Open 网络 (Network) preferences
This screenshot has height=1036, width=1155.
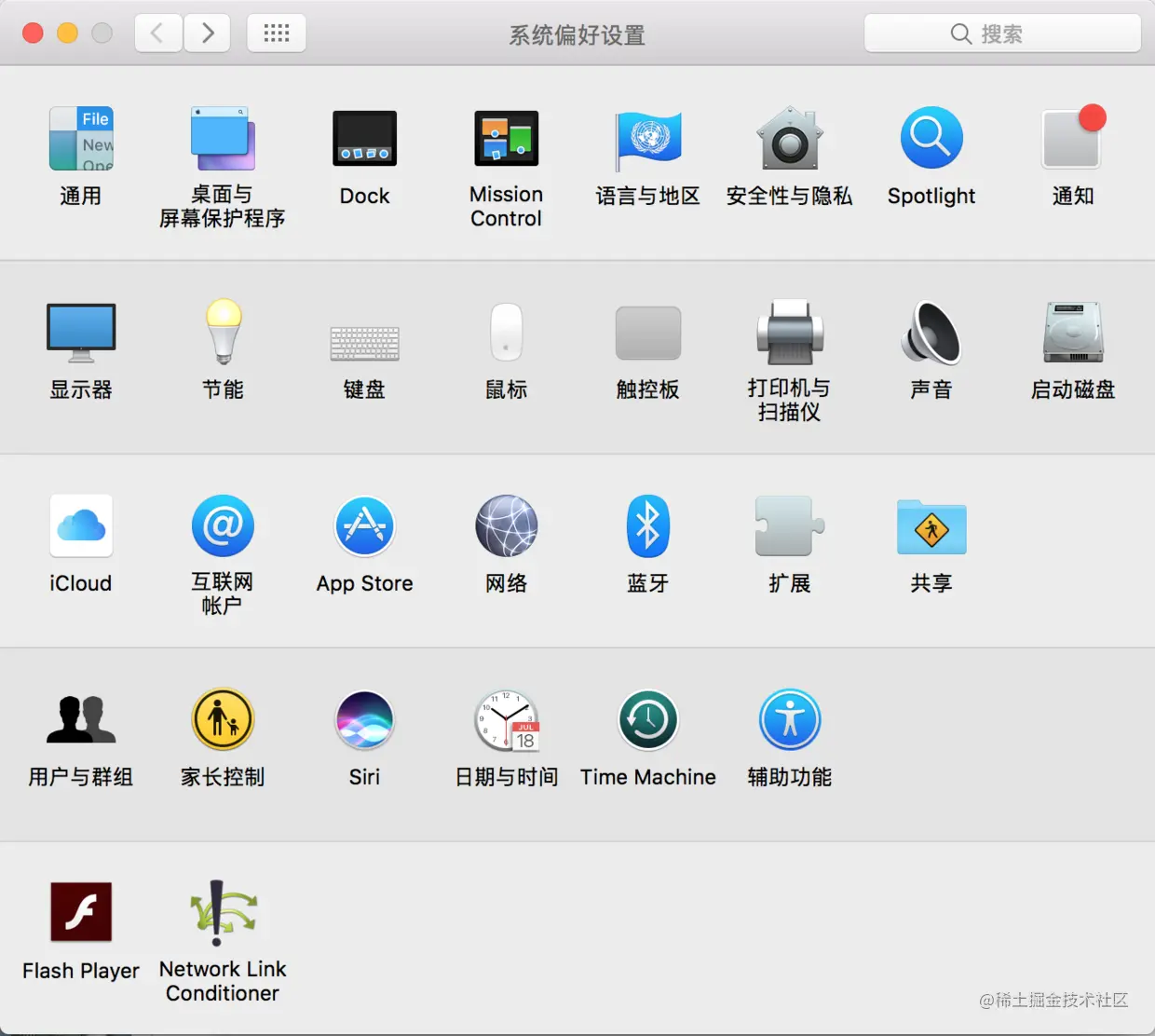pos(506,526)
